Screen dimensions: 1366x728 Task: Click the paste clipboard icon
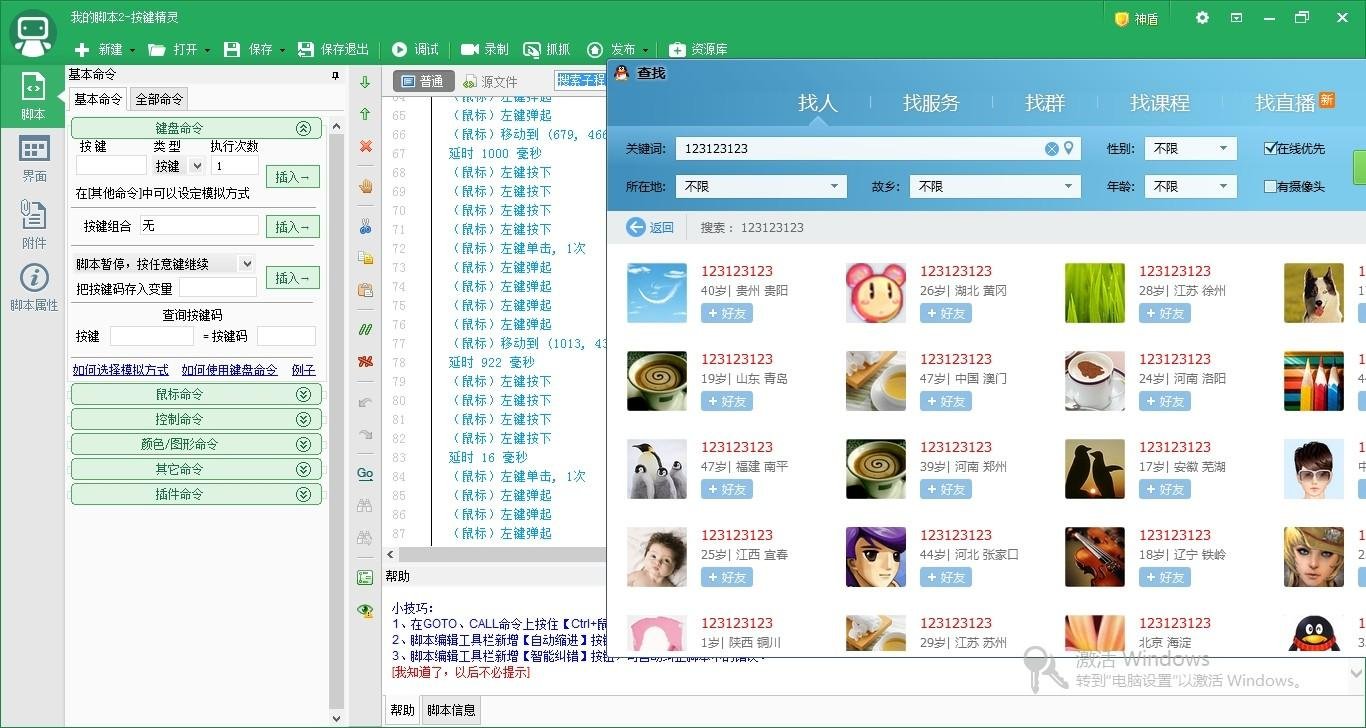tap(365, 290)
